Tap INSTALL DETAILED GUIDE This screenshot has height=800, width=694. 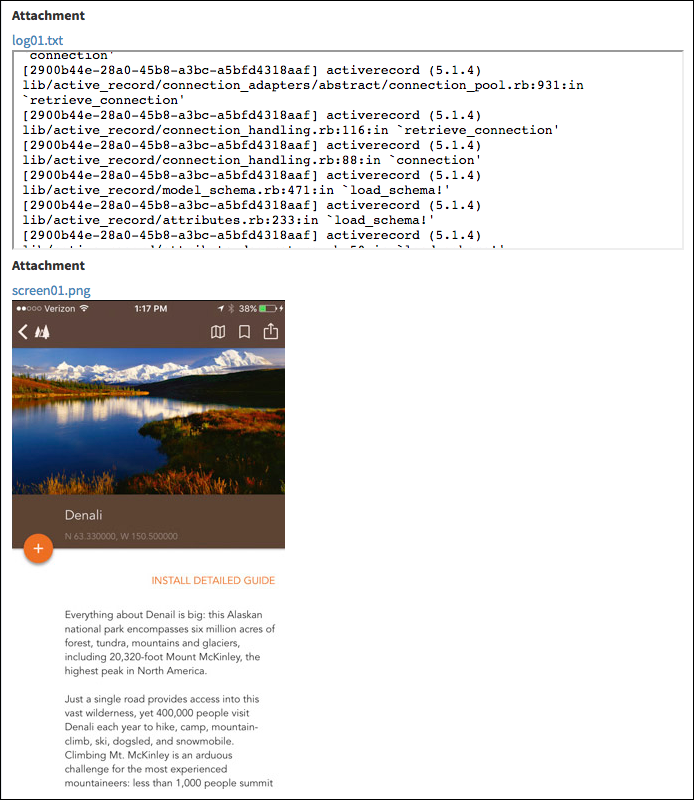click(213, 581)
